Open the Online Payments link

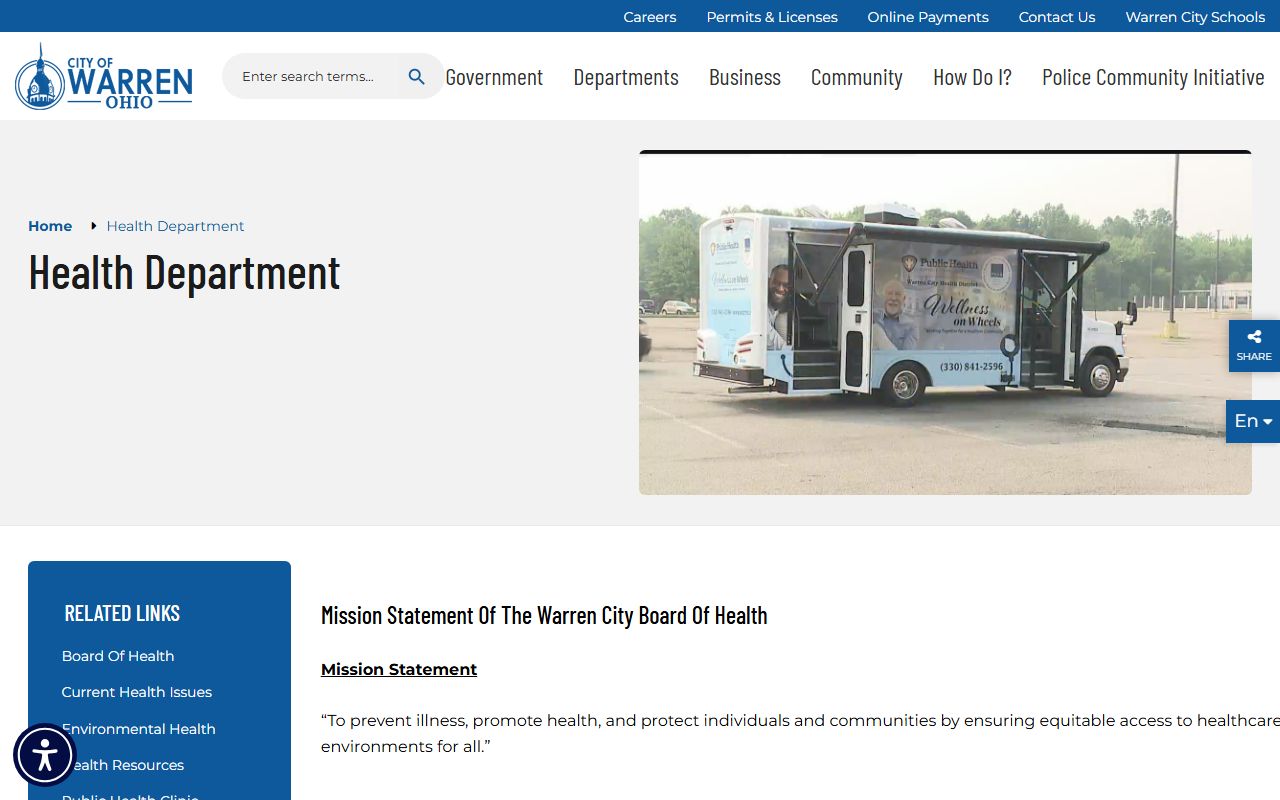tap(928, 17)
